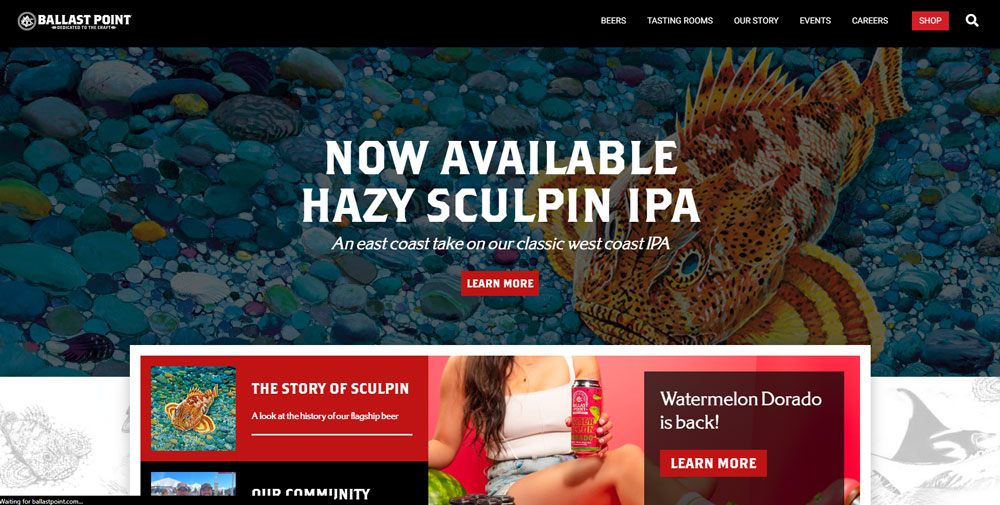Click Learn More for Watermelon Dorado
This screenshot has height=505, width=1000.
(713, 463)
